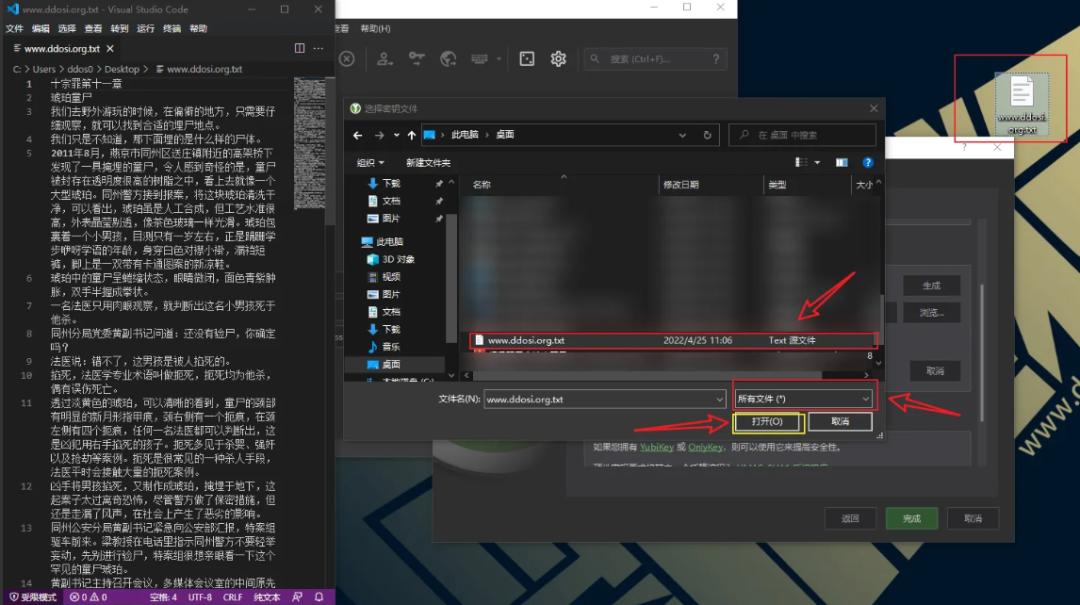Click 取消 in the file dialog

pyautogui.click(x=840, y=422)
